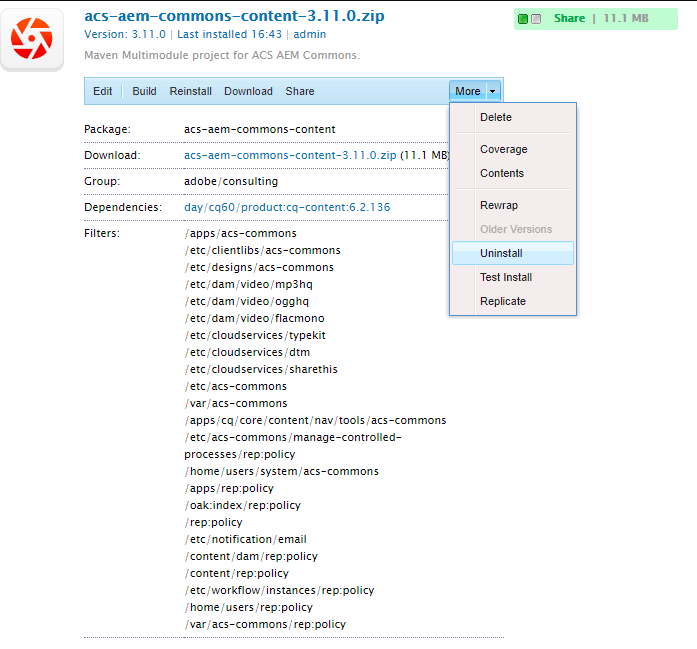Click the filter /etc/clientlibs/acs-commons

point(263,250)
